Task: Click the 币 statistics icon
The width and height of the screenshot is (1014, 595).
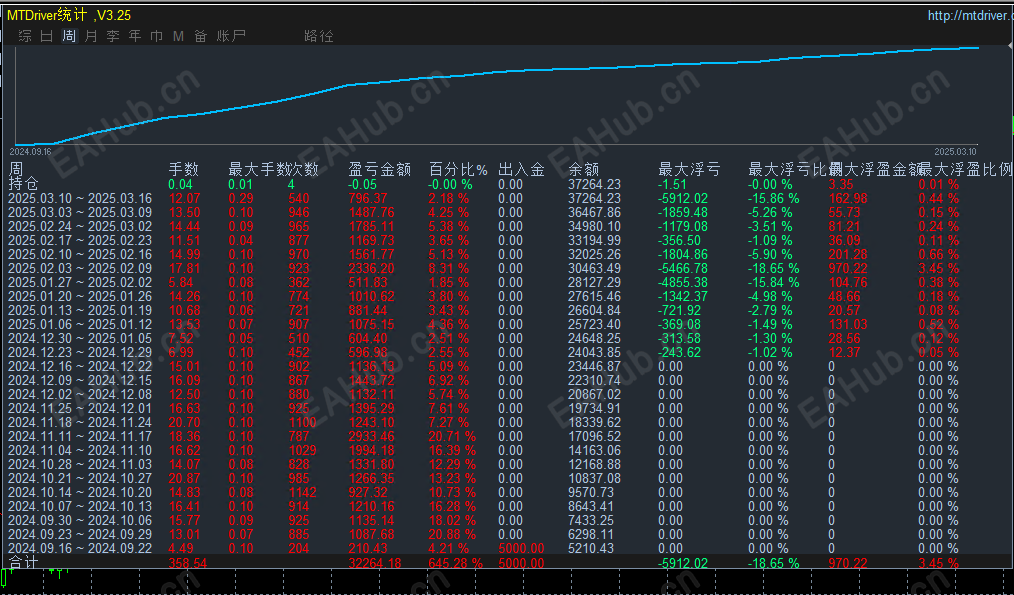Action: [156, 35]
